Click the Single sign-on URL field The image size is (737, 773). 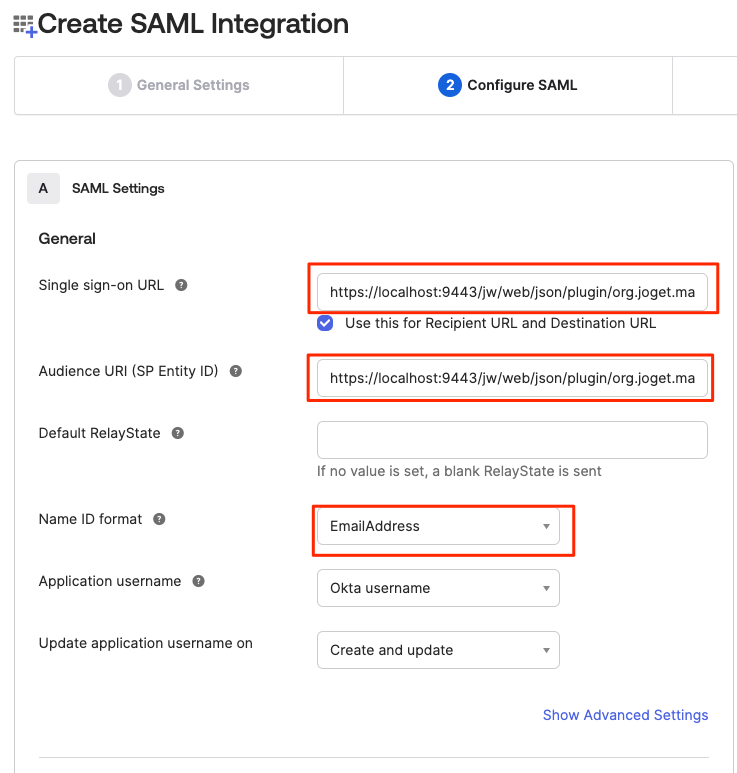512,293
